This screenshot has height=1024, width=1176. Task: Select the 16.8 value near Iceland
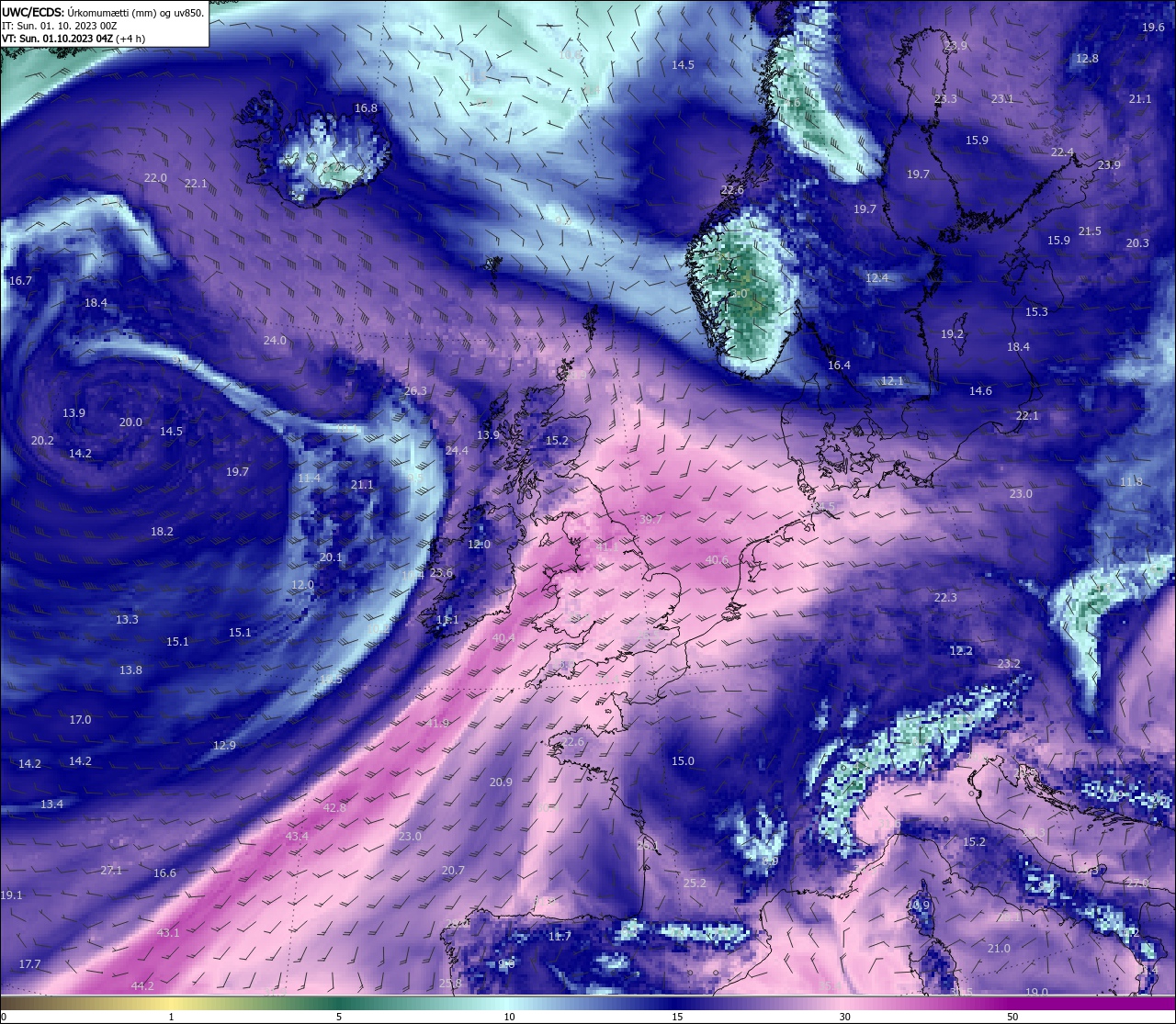coord(366,108)
